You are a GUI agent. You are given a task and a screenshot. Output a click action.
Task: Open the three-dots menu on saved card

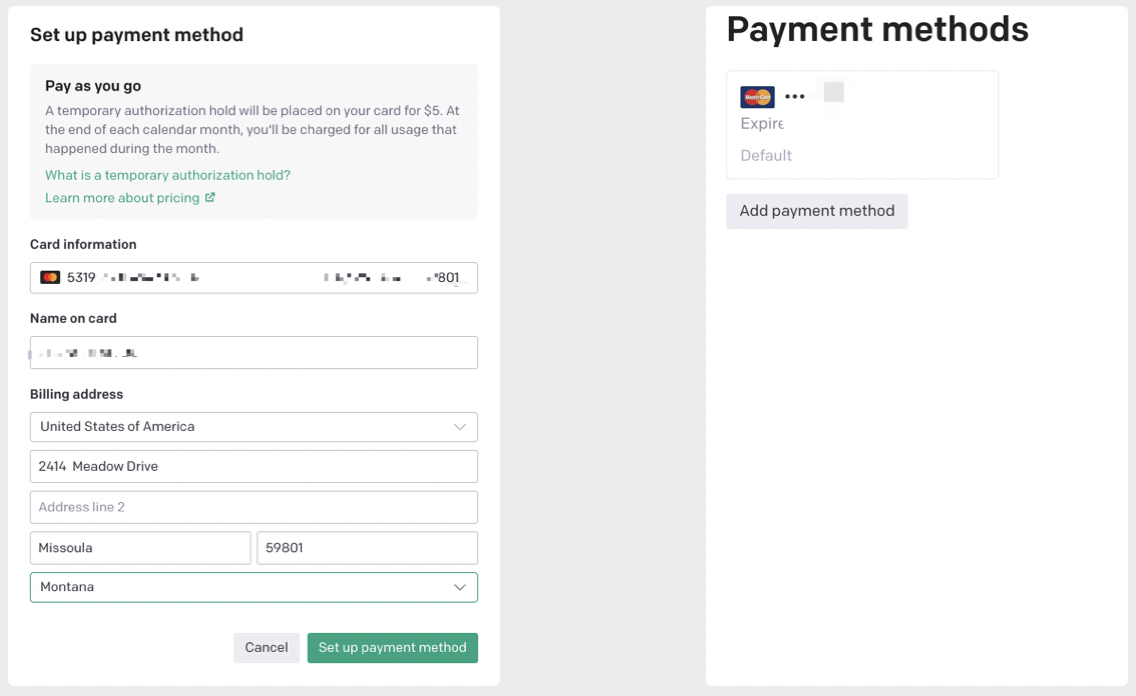click(795, 97)
